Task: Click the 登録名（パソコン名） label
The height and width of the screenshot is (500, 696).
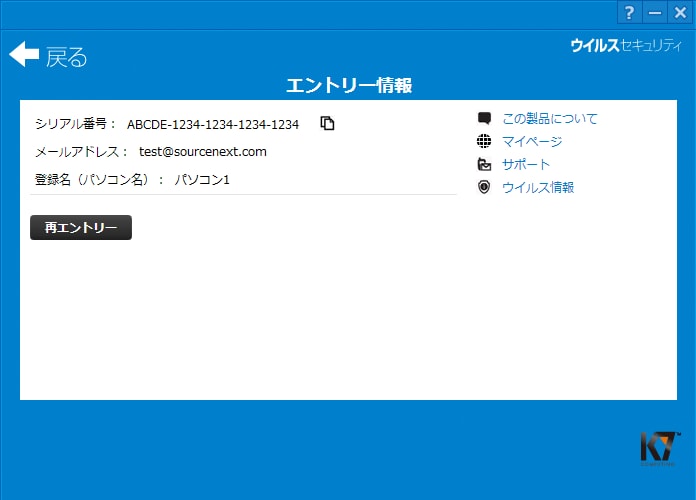Action: [99, 179]
